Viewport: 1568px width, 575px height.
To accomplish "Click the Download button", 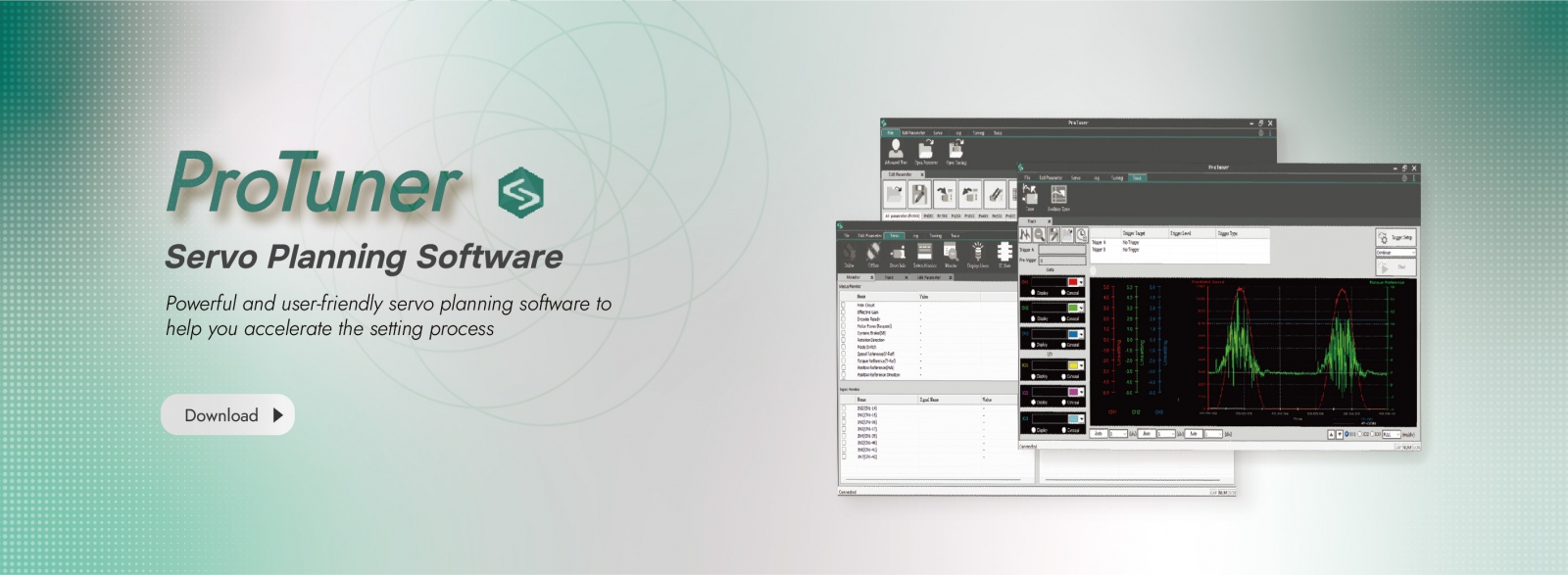I will [227, 415].
